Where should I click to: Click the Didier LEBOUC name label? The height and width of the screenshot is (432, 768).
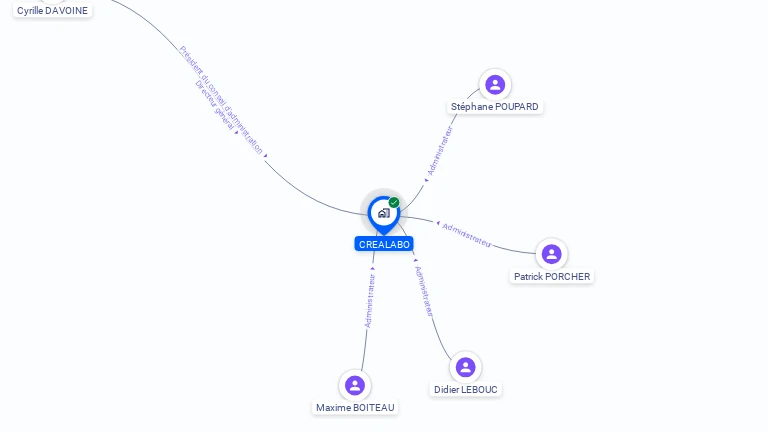[466, 390]
